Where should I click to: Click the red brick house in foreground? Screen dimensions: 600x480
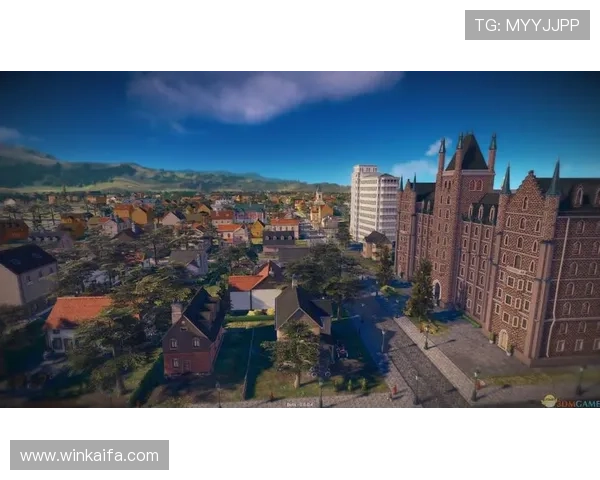coord(193,336)
